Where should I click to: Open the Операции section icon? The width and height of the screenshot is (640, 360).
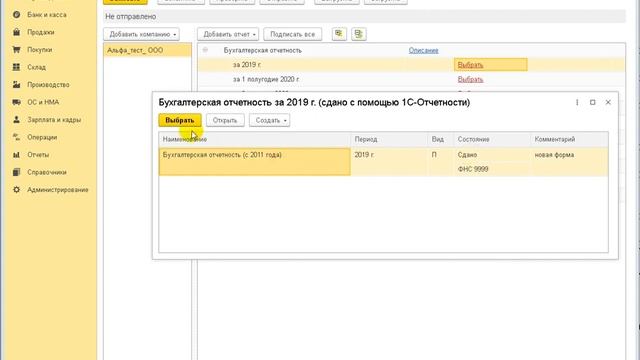coord(16,138)
